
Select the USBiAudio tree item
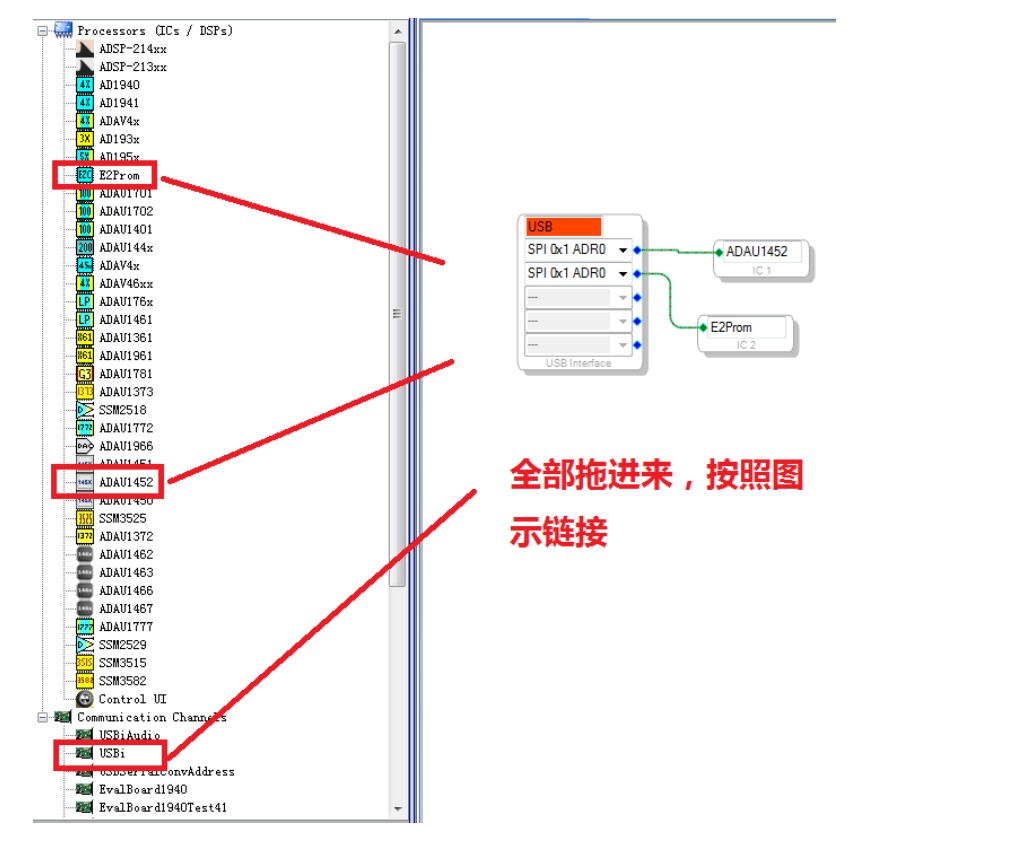coord(129,735)
